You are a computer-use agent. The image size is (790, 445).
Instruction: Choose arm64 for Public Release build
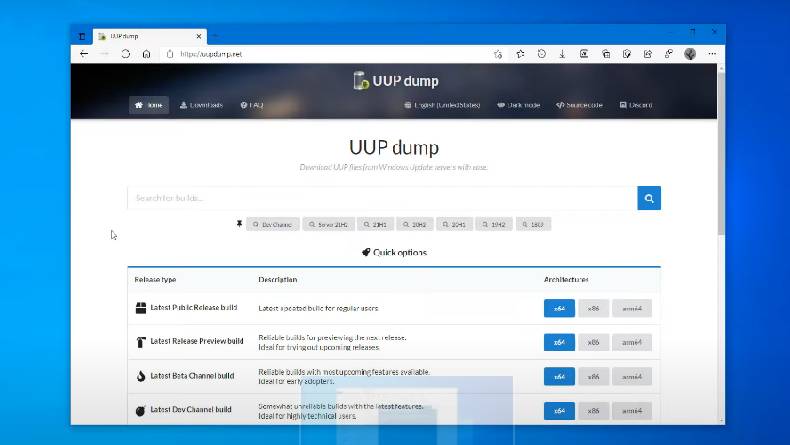coord(632,308)
